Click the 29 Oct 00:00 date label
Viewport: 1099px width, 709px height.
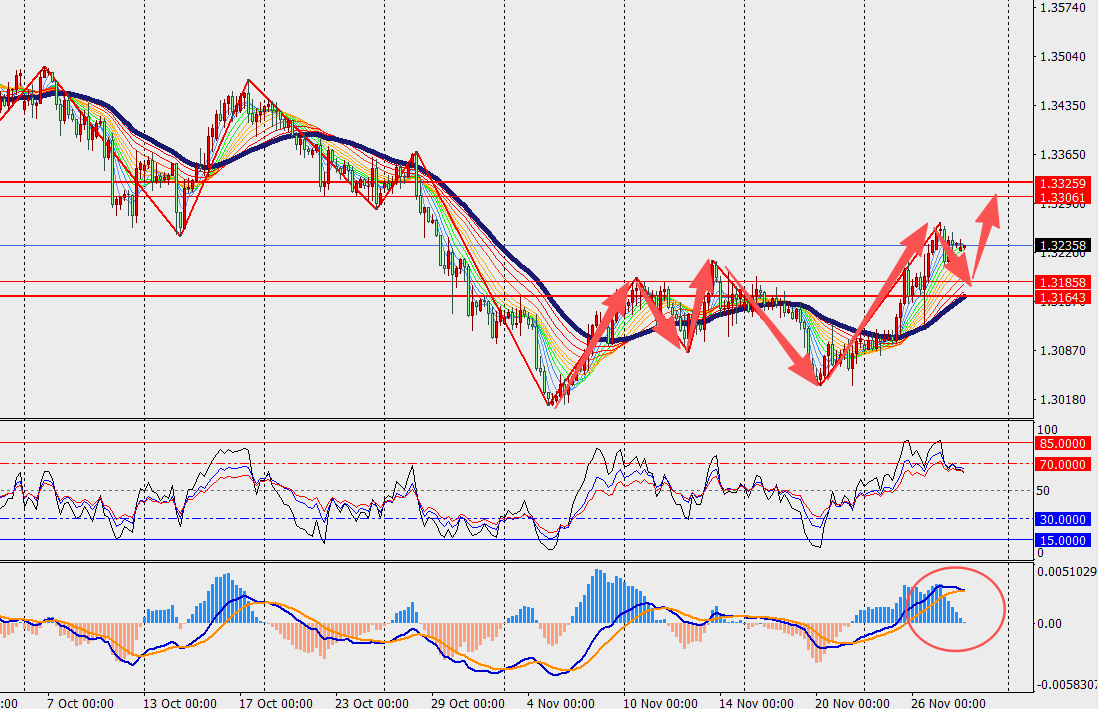465,701
